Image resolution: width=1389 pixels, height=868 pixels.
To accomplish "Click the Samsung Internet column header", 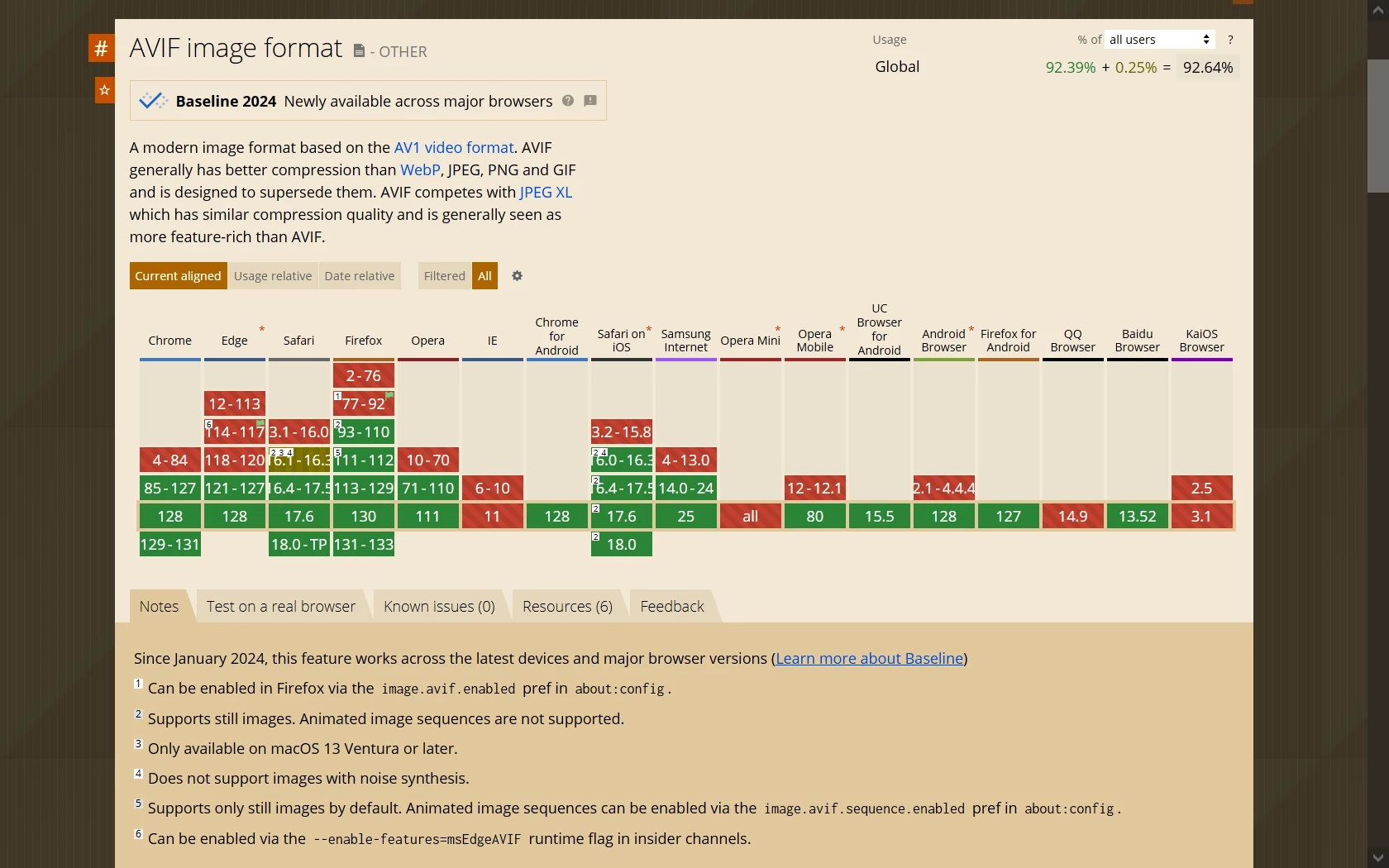I will click(686, 341).
